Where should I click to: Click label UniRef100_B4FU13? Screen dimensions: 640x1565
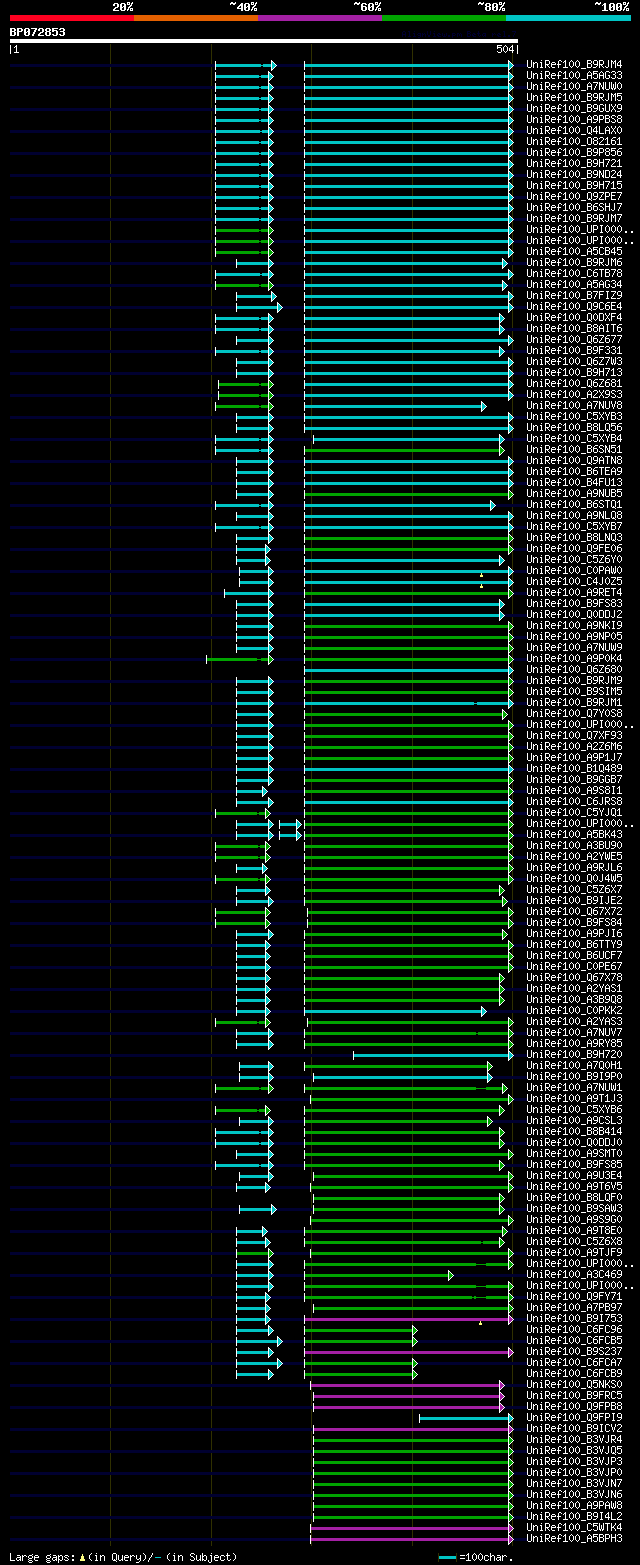pos(574,482)
